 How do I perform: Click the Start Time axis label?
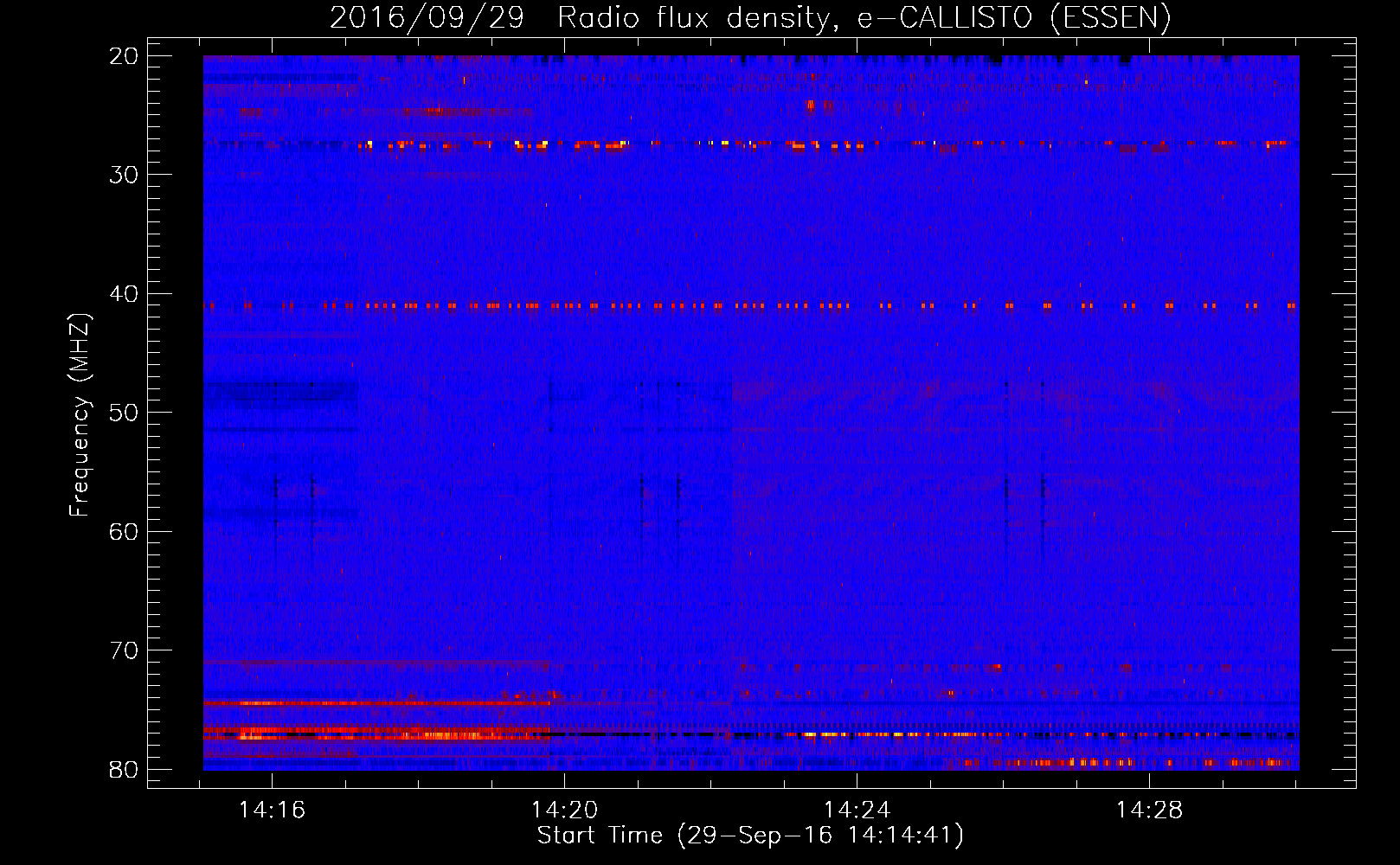click(x=750, y=836)
